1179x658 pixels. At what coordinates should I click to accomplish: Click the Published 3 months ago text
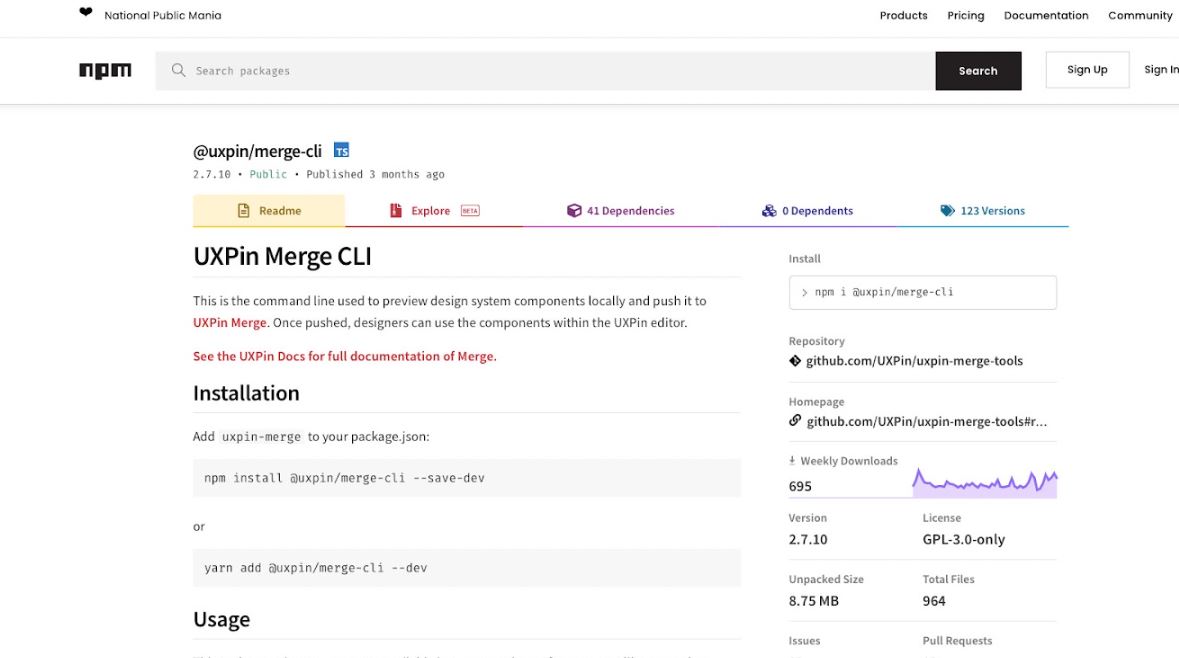(375, 174)
